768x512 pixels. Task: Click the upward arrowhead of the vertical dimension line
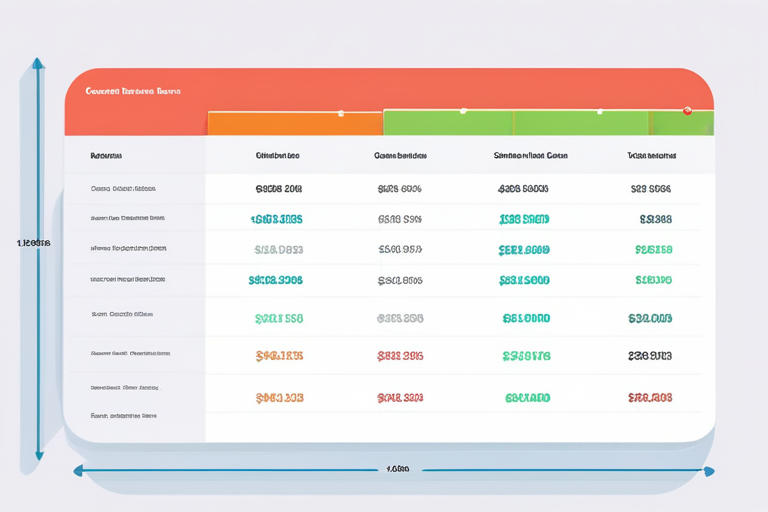click(x=38, y=64)
